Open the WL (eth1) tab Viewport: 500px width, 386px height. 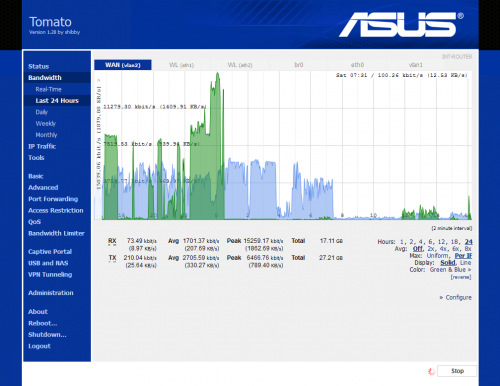point(181,65)
